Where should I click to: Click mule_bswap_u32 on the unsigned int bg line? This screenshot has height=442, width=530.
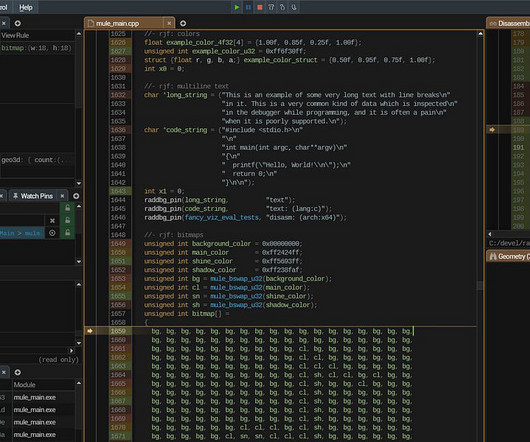tap(236, 279)
